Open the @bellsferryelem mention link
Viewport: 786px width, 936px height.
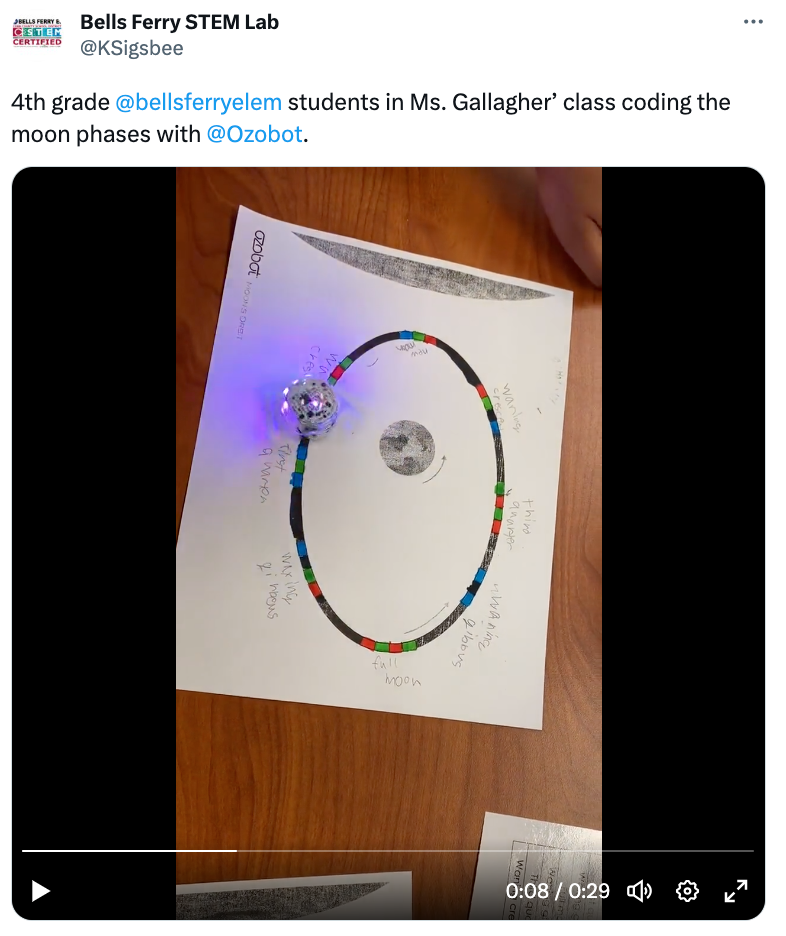click(x=198, y=102)
